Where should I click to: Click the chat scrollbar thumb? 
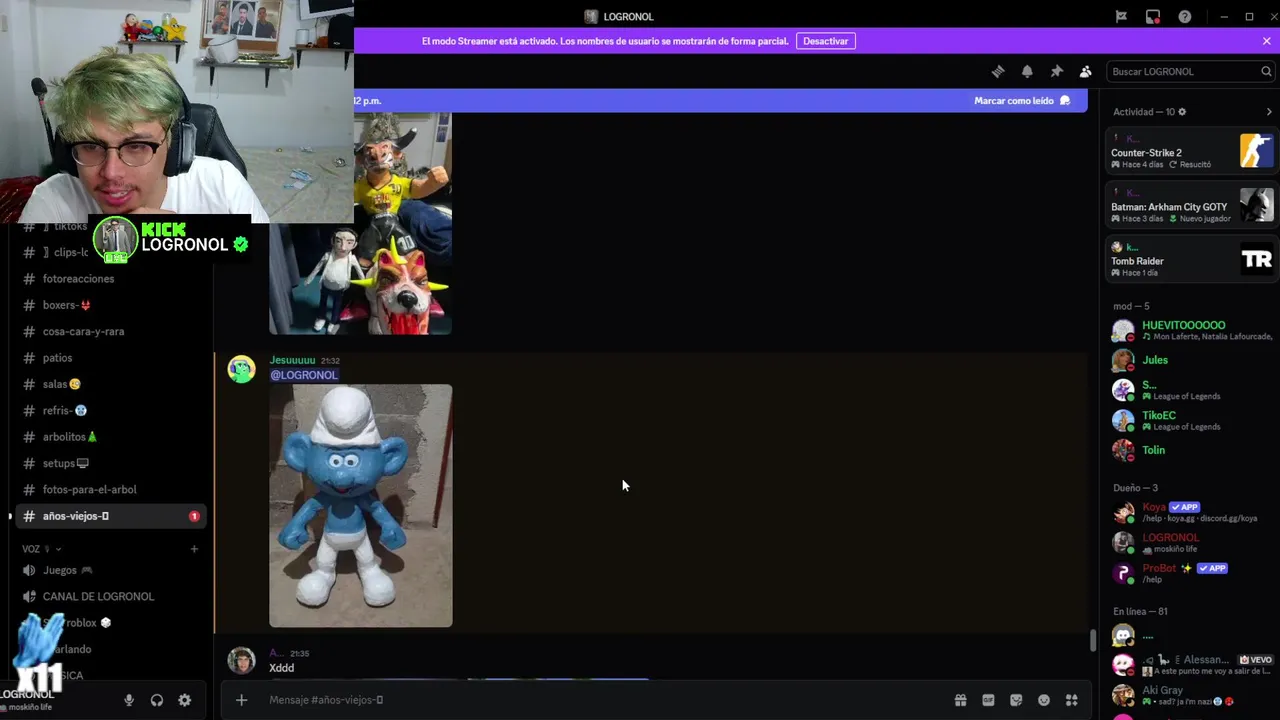pos(1093,639)
